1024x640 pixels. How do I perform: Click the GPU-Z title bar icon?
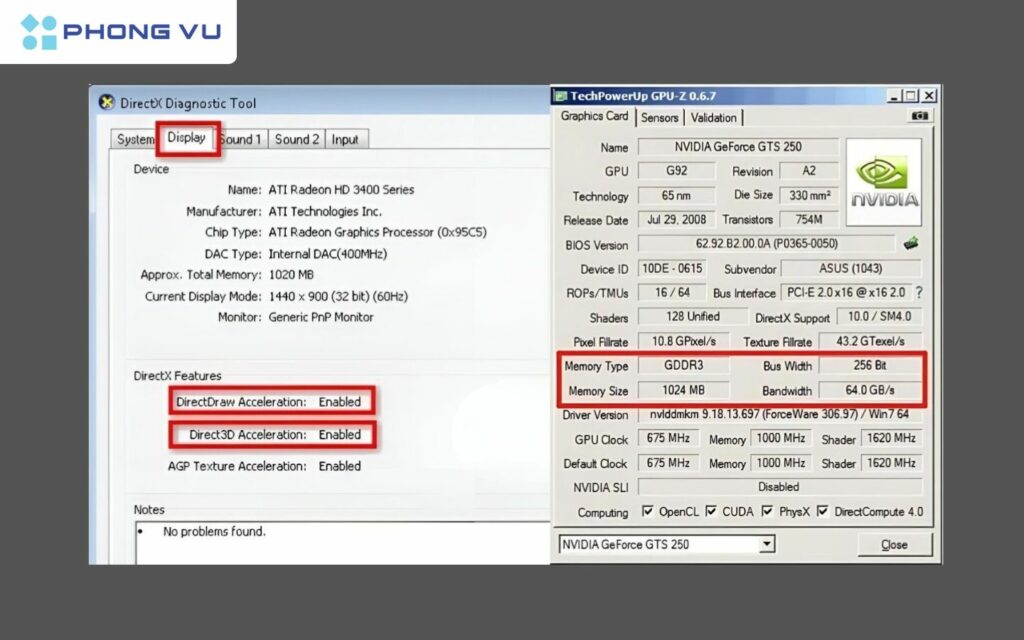pos(561,95)
